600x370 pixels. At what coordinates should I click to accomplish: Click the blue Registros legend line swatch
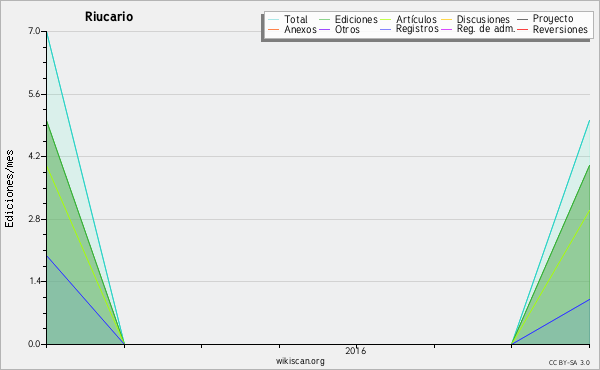pyautogui.click(x=385, y=29)
